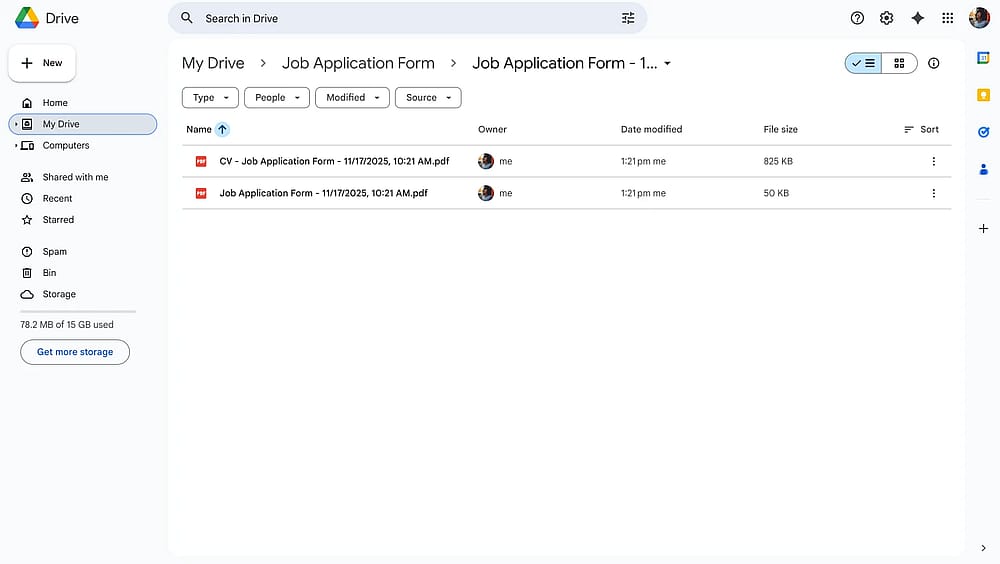Switch to grid layout
The height and width of the screenshot is (564, 1000).
[899, 63]
